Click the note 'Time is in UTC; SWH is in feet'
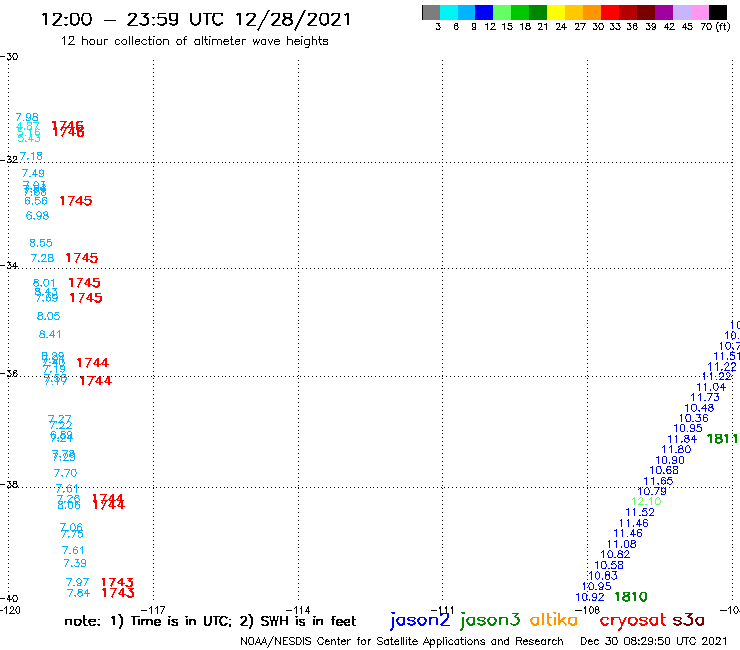This screenshot has height=650, width=740. 210,621
